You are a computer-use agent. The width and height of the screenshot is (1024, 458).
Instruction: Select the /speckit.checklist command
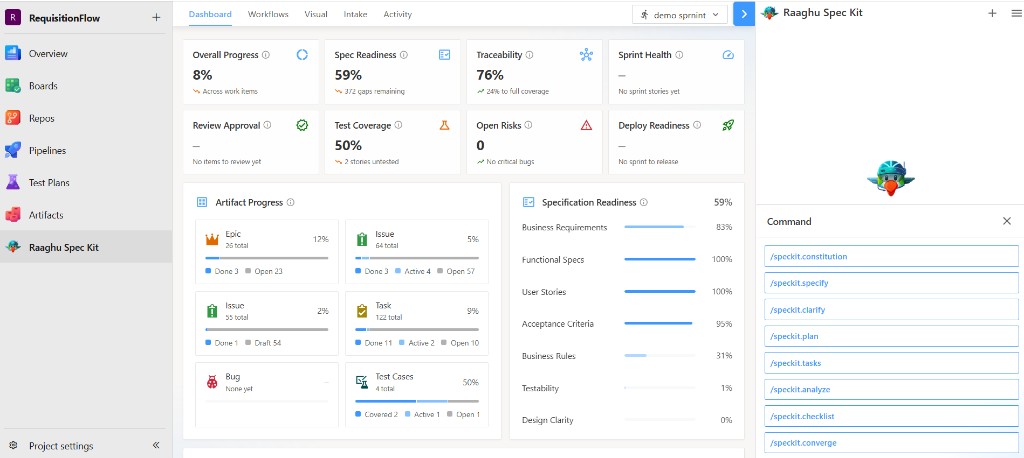(891, 416)
